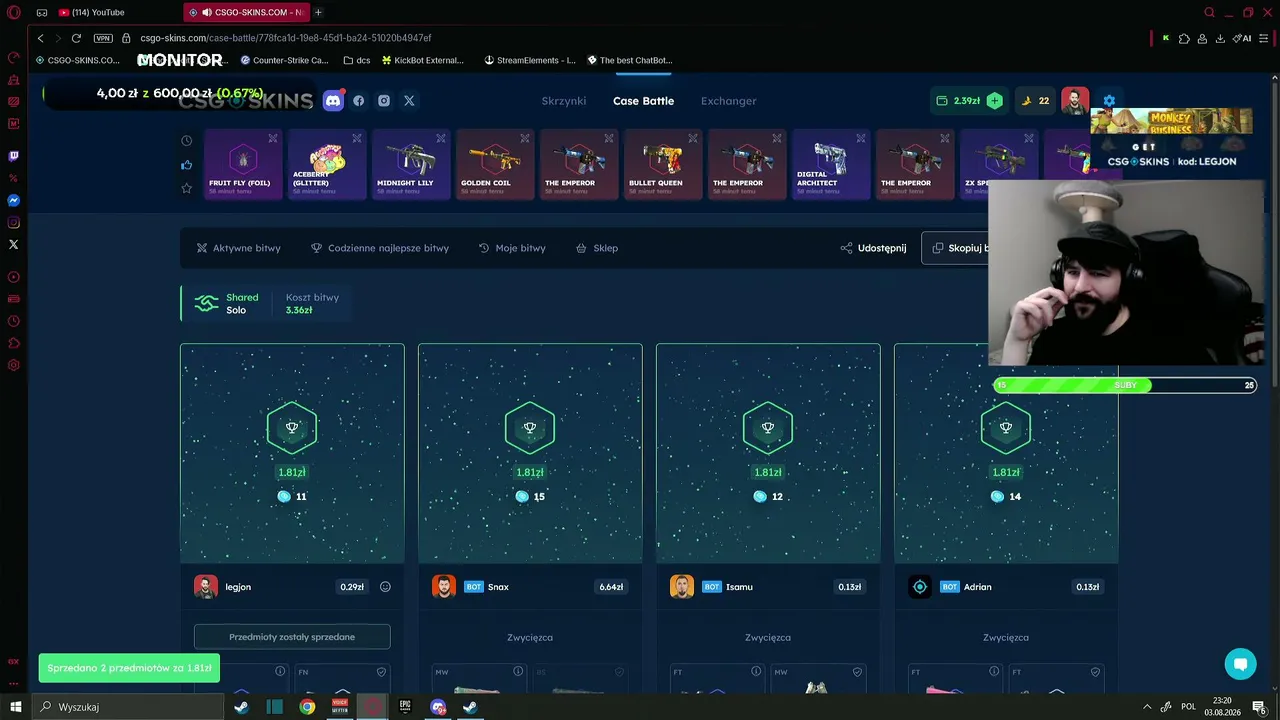Click the Udostępnij share button
1280x720 pixels.
[x=873, y=248]
